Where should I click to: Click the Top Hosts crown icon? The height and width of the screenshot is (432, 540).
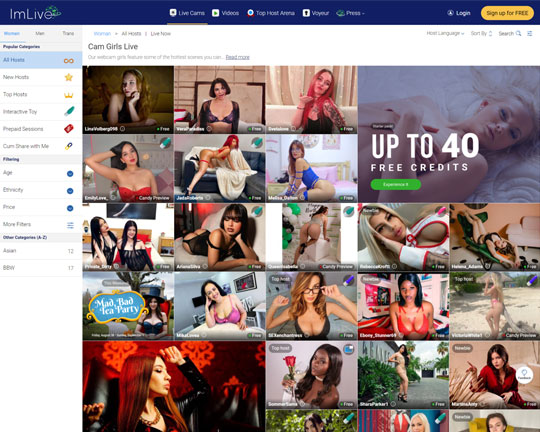pos(69,95)
